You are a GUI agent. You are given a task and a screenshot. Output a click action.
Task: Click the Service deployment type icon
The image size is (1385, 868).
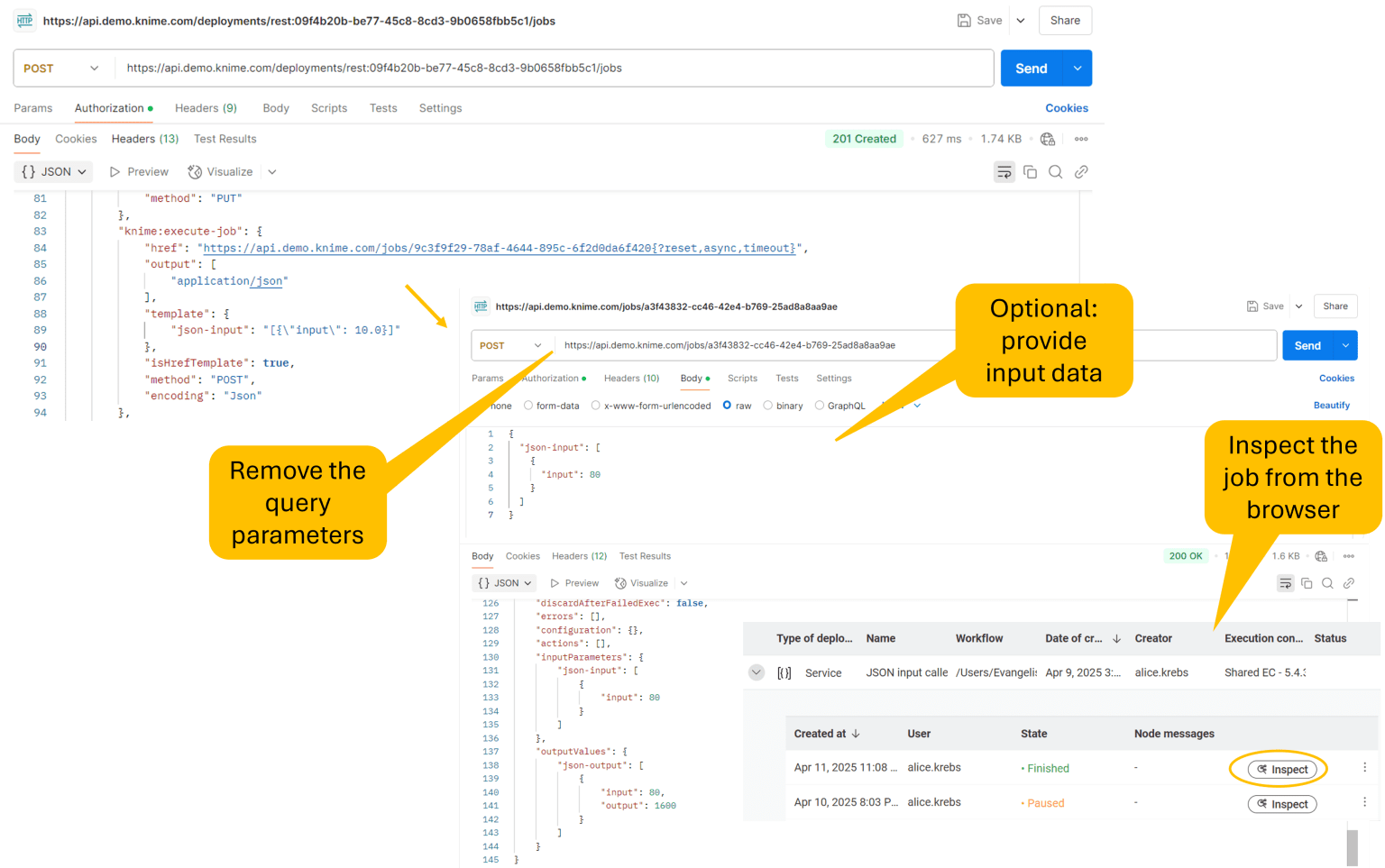point(784,672)
